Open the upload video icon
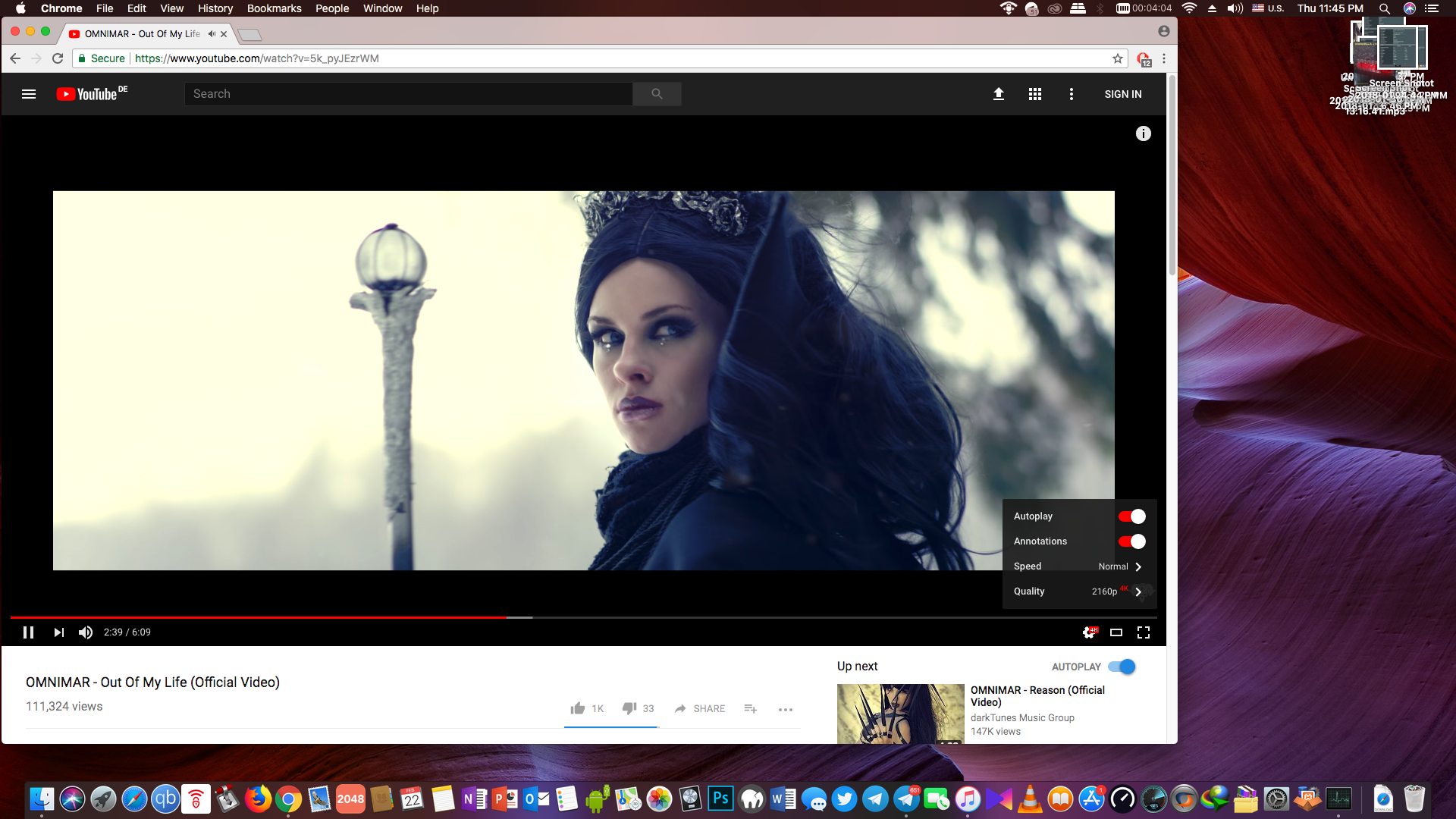Image resolution: width=1456 pixels, height=819 pixels. coord(999,94)
